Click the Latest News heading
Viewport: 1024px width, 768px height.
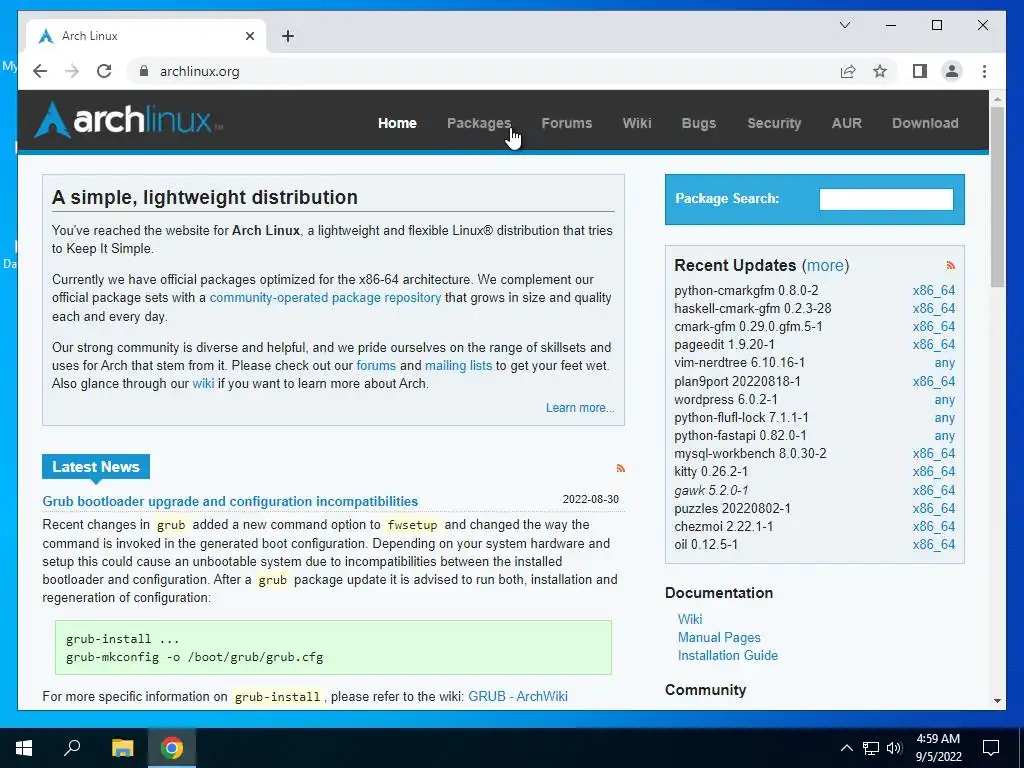[x=96, y=467]
